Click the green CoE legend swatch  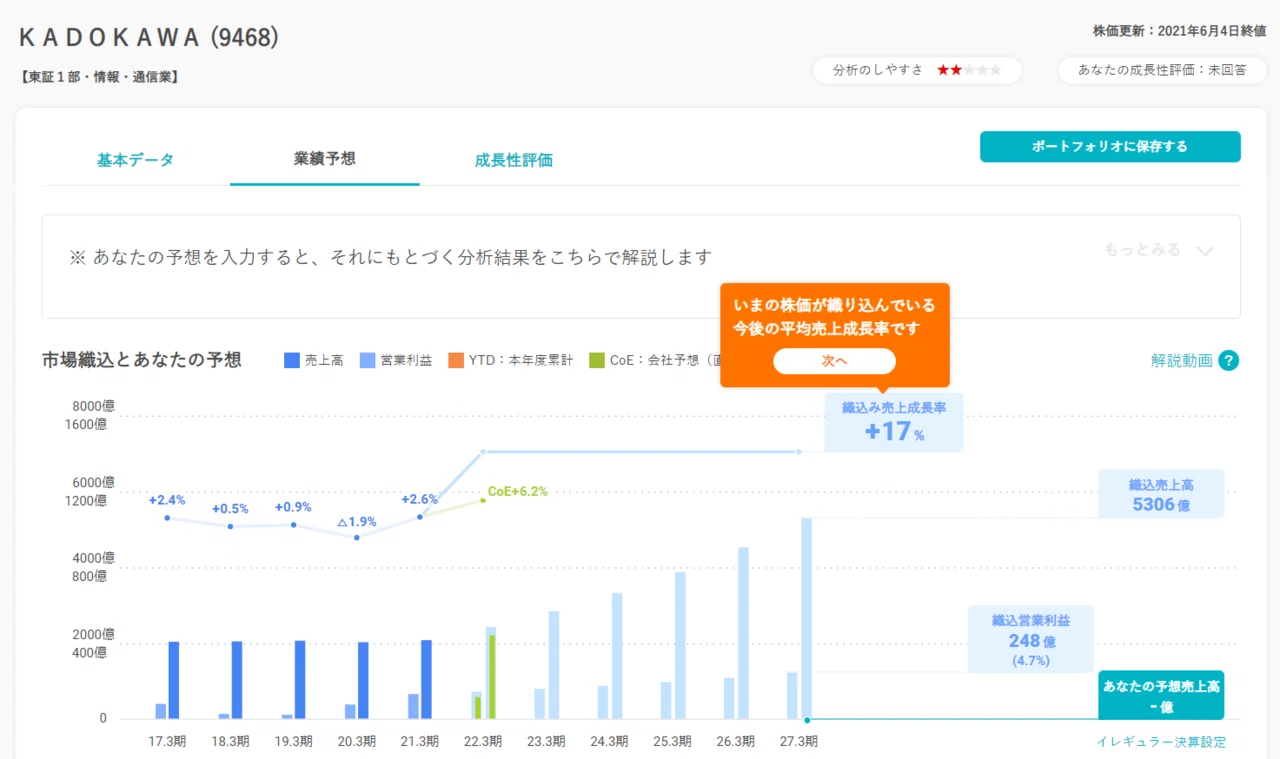(x=597, y=360)
